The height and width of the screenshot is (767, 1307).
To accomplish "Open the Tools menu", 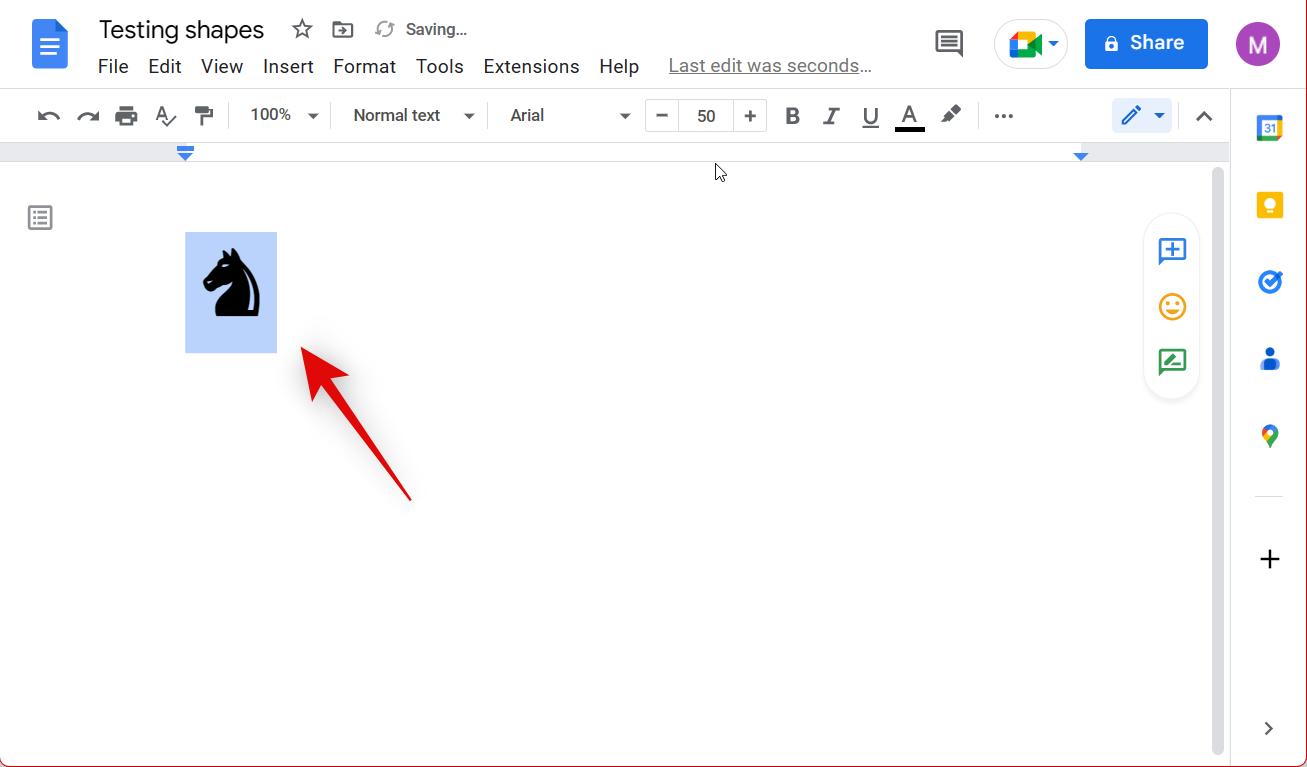I will pyautogui.click(x=440, y=66).
